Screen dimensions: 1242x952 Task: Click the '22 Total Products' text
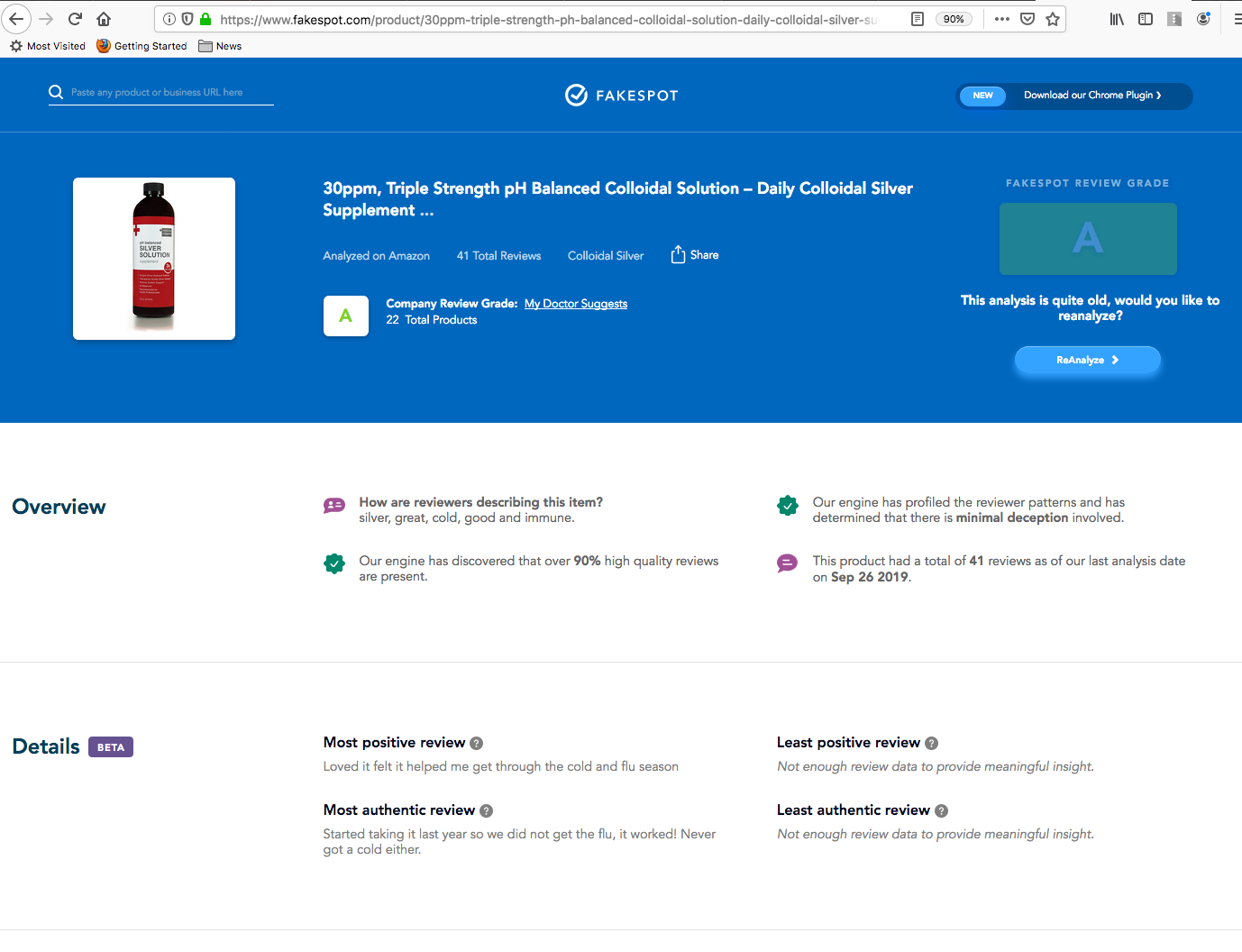pos(432,320)
